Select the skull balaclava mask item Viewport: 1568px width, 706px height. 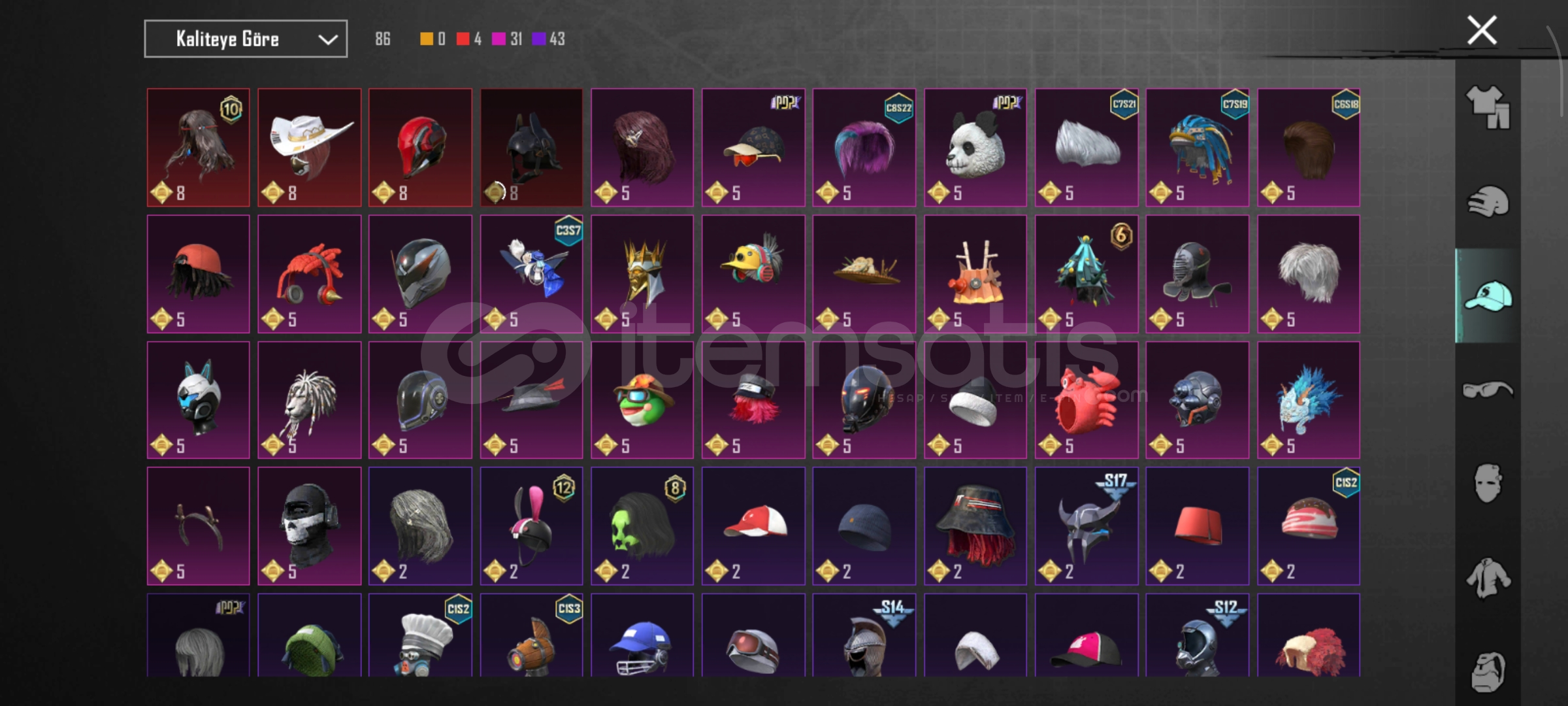pos(310,526)
